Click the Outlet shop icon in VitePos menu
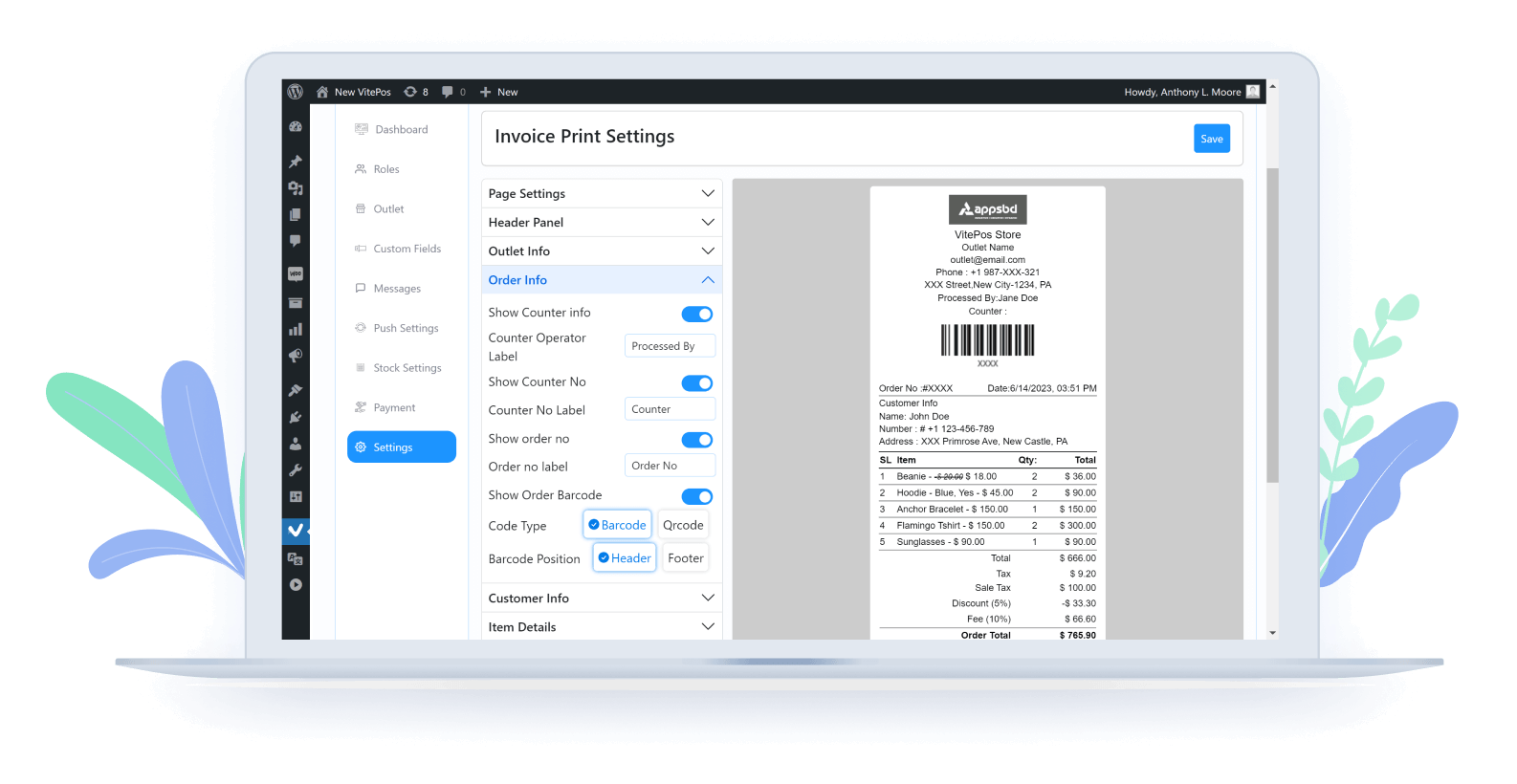This screenshot has height=784, width=1517. tap(361, 208)
